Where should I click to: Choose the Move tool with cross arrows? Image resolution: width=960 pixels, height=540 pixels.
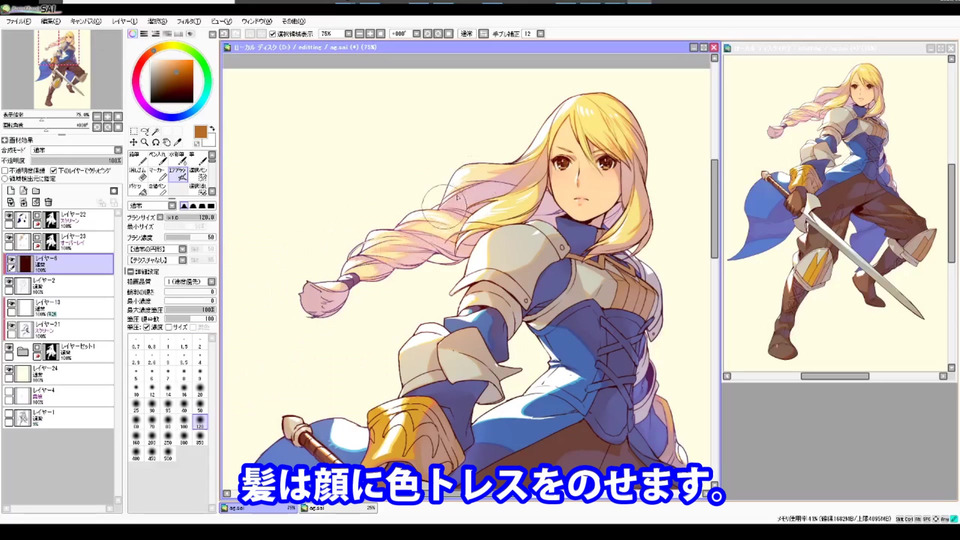pyautogui.click(x=134, y=143)
